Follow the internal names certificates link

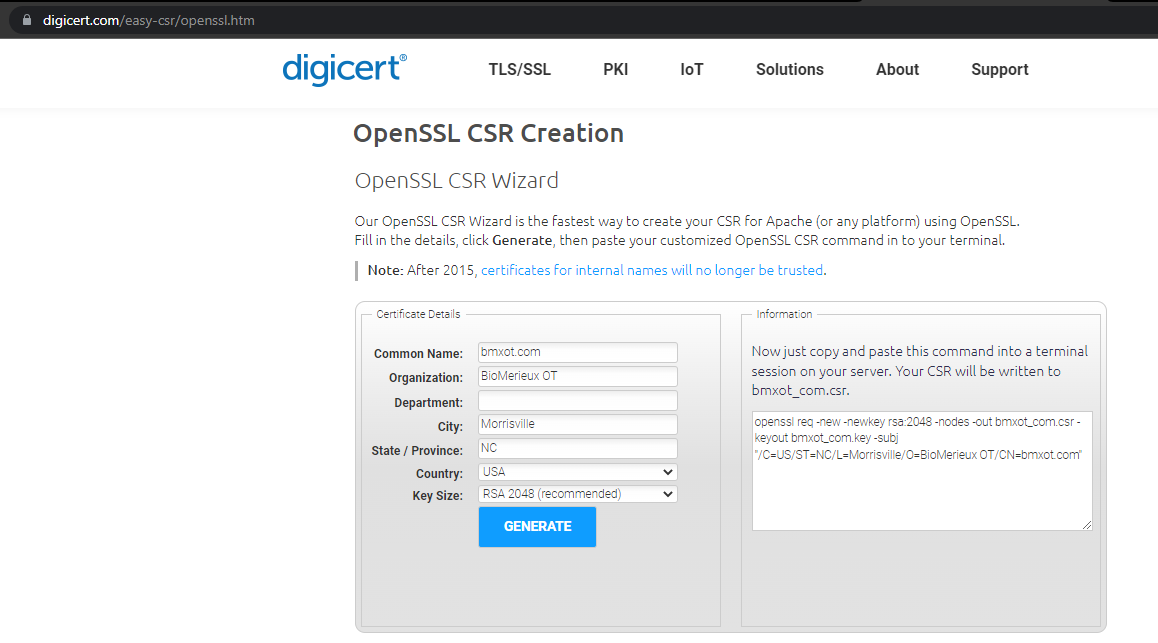651,270
